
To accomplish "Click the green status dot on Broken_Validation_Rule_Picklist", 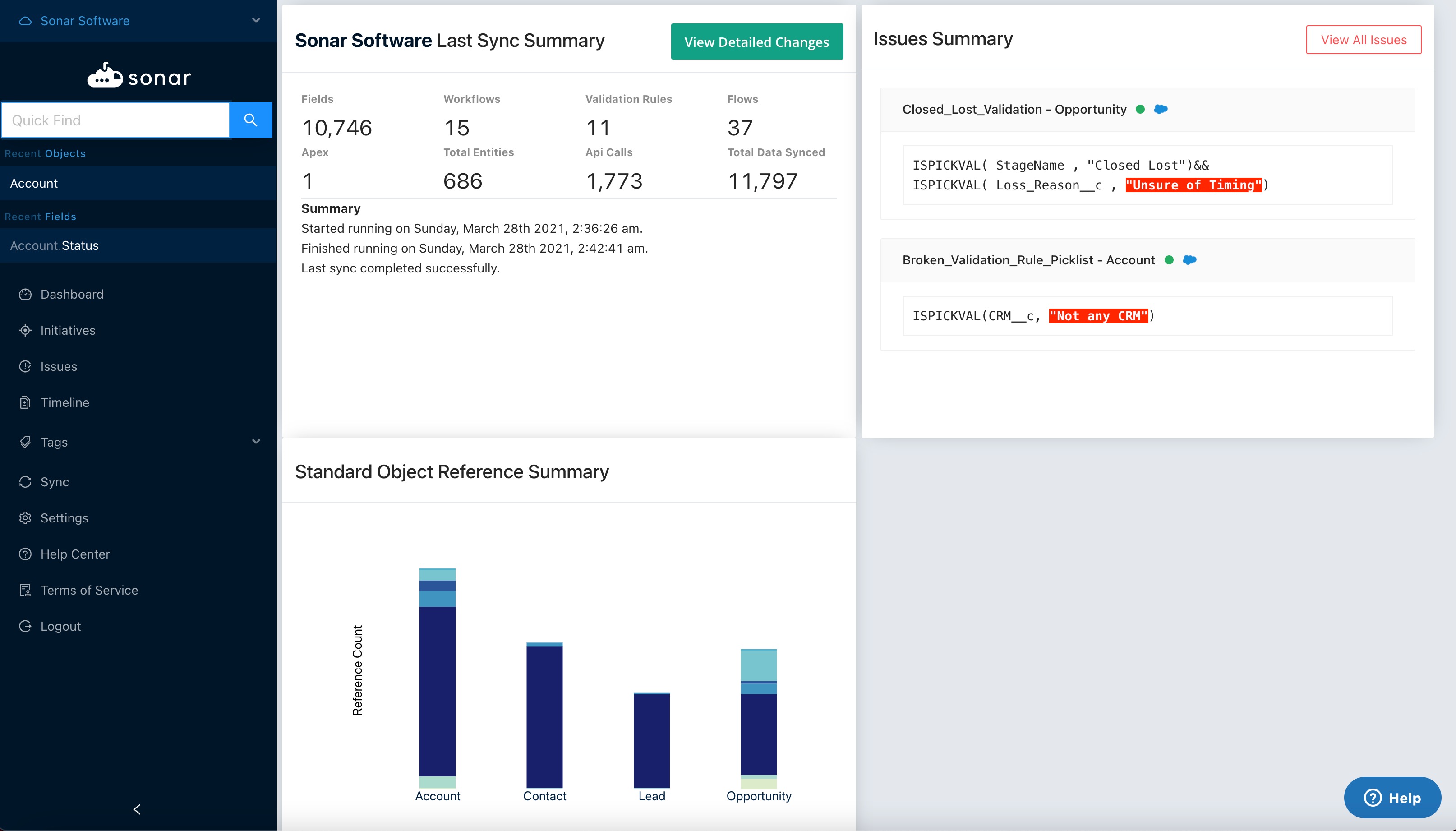I will pyautogui.click(x=1169, y=260).
